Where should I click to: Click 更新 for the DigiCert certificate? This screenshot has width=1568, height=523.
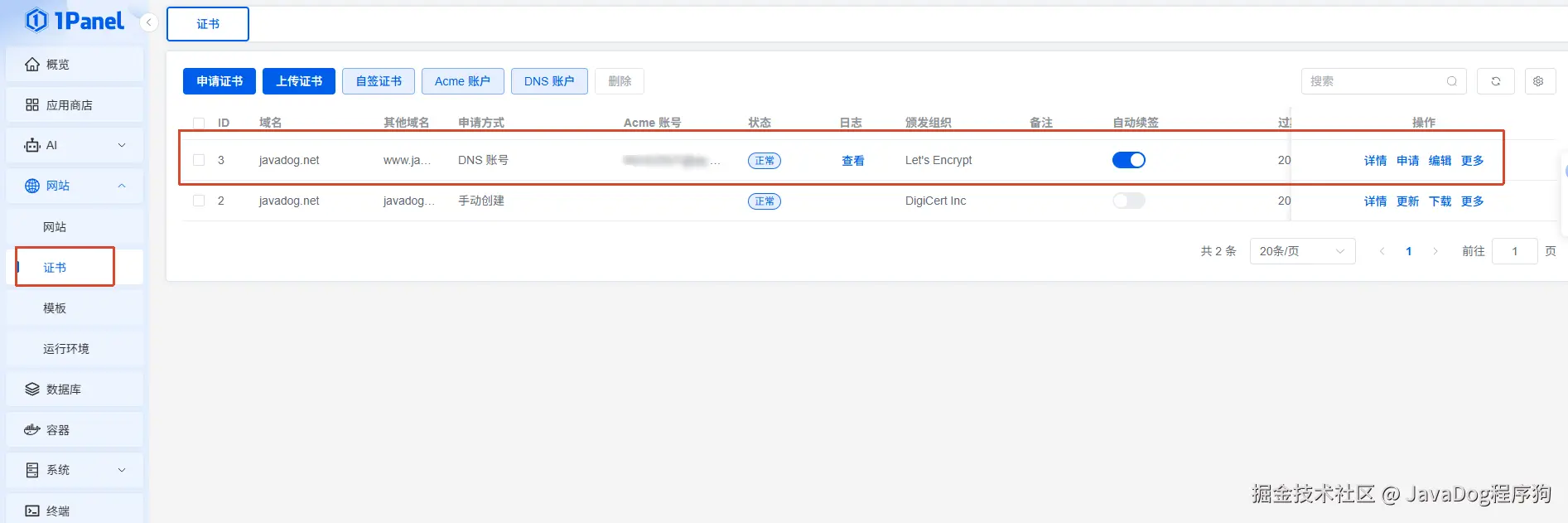pos(1407,201)
